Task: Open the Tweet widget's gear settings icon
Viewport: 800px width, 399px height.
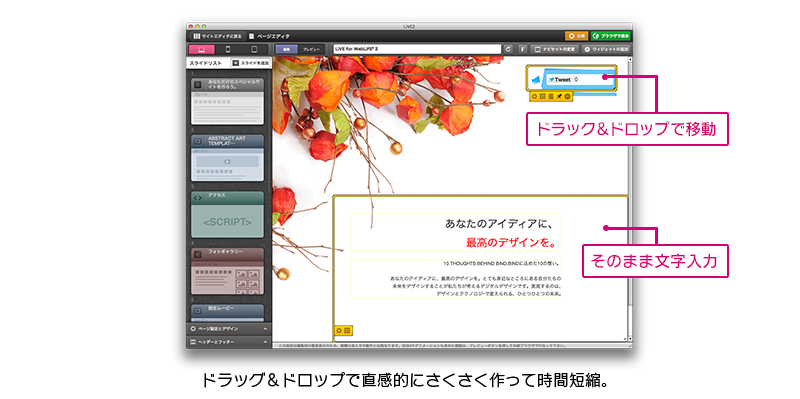Action: (x=535, y=96)
